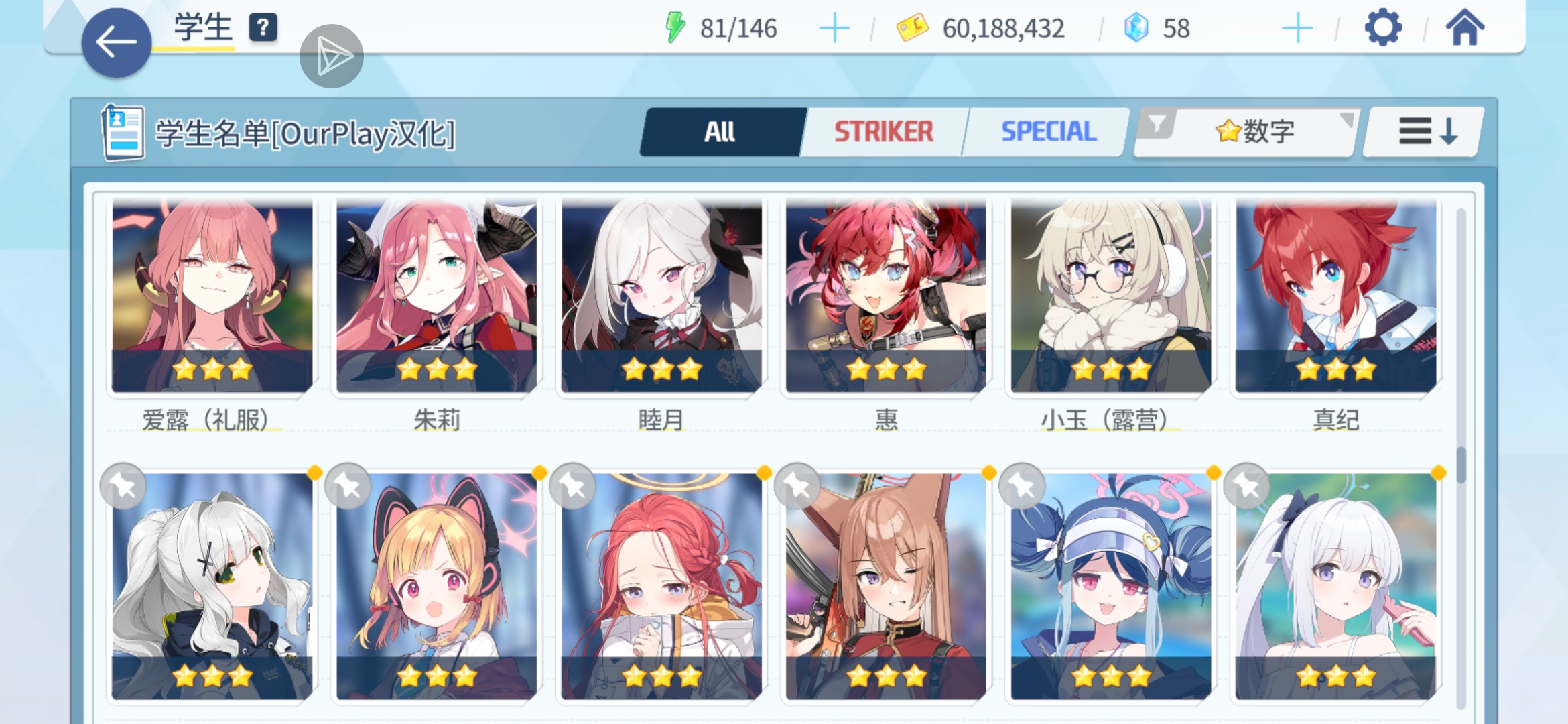Toggle pin on cat-ear blonde student
The height and width of the screenshot is (724, 1568).
pyautogui.click(x=348, y=486)
